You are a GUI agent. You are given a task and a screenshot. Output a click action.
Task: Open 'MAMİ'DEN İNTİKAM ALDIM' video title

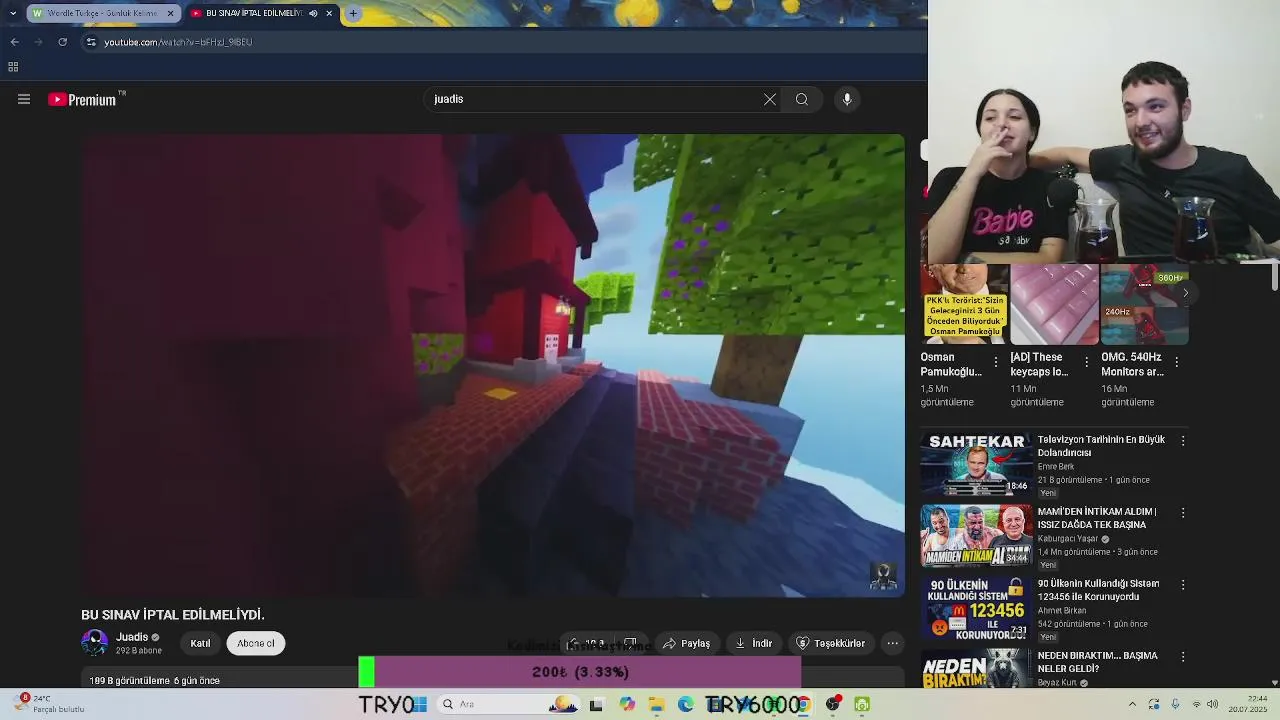pyautogui.click(x=1097, y=518)
